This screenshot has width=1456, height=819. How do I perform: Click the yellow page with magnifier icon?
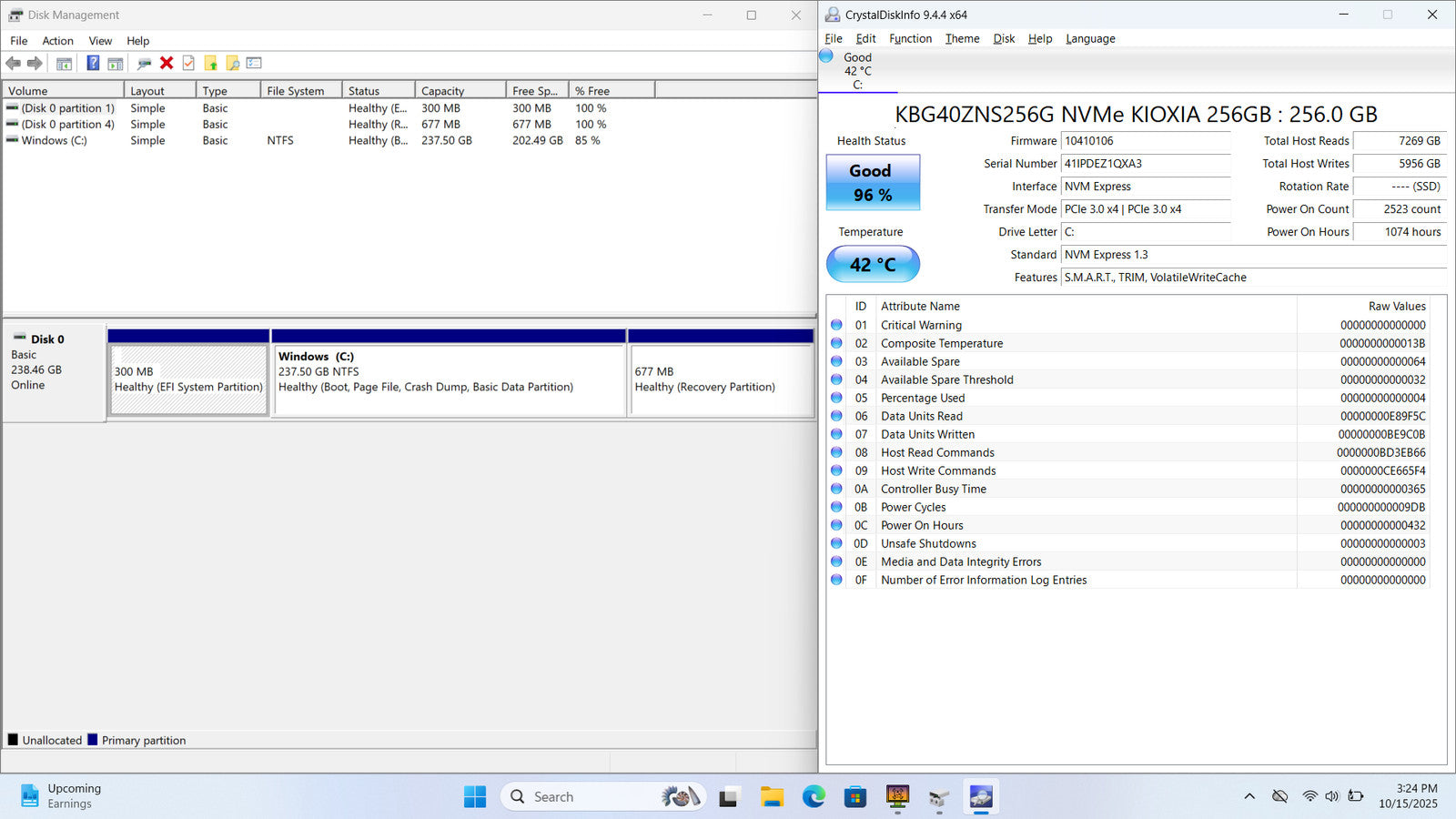click(x=233, y=64)
